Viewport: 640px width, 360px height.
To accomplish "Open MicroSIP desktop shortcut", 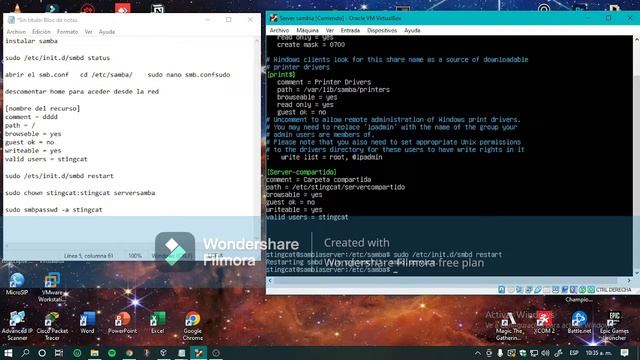I will pos(17,284).
